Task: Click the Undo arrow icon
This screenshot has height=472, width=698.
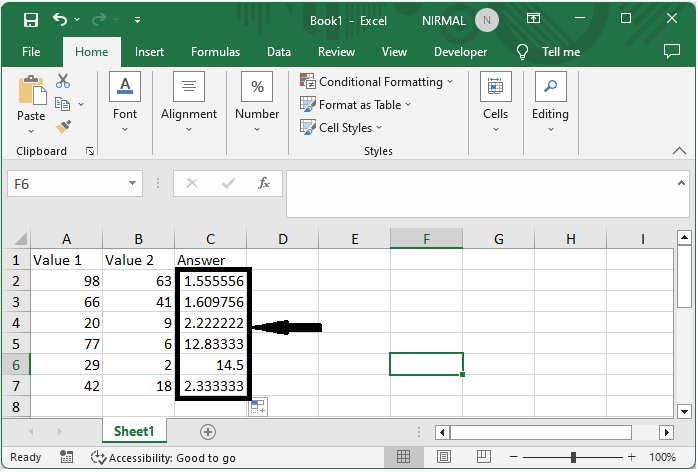Action: 61,20
